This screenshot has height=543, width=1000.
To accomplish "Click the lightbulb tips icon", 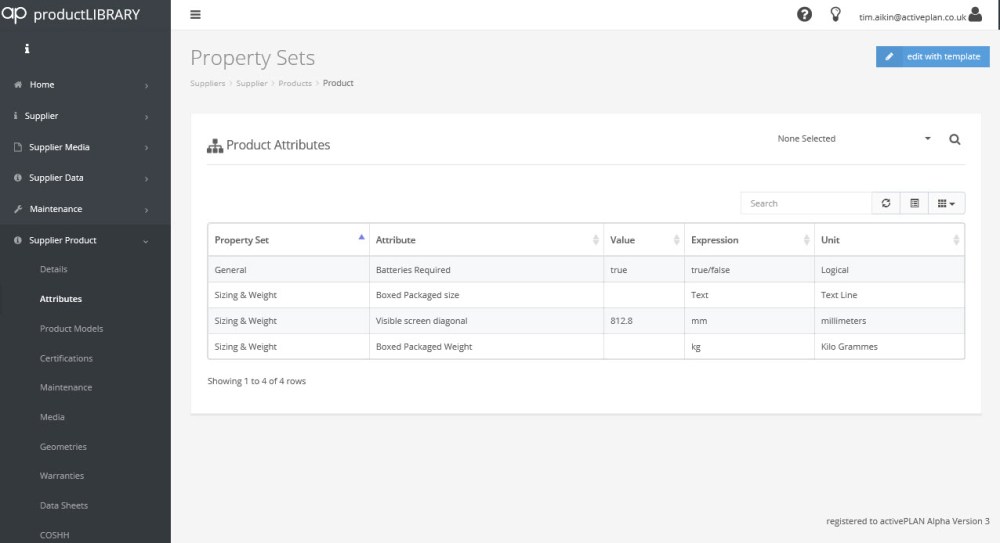I will pyautogui.click(x=835, y=15).
